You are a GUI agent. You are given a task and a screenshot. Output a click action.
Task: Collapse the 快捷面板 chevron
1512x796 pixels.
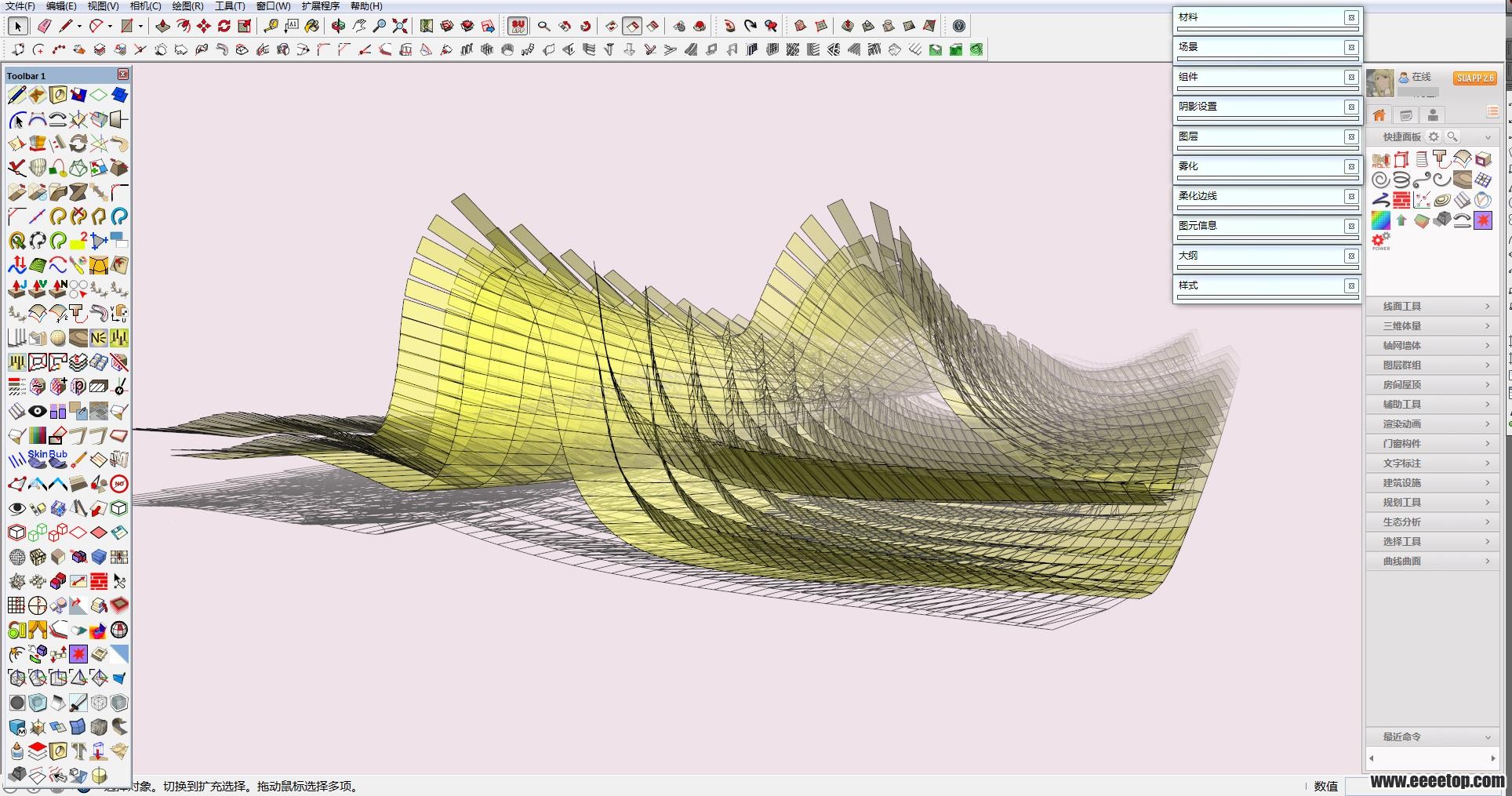1488,137
